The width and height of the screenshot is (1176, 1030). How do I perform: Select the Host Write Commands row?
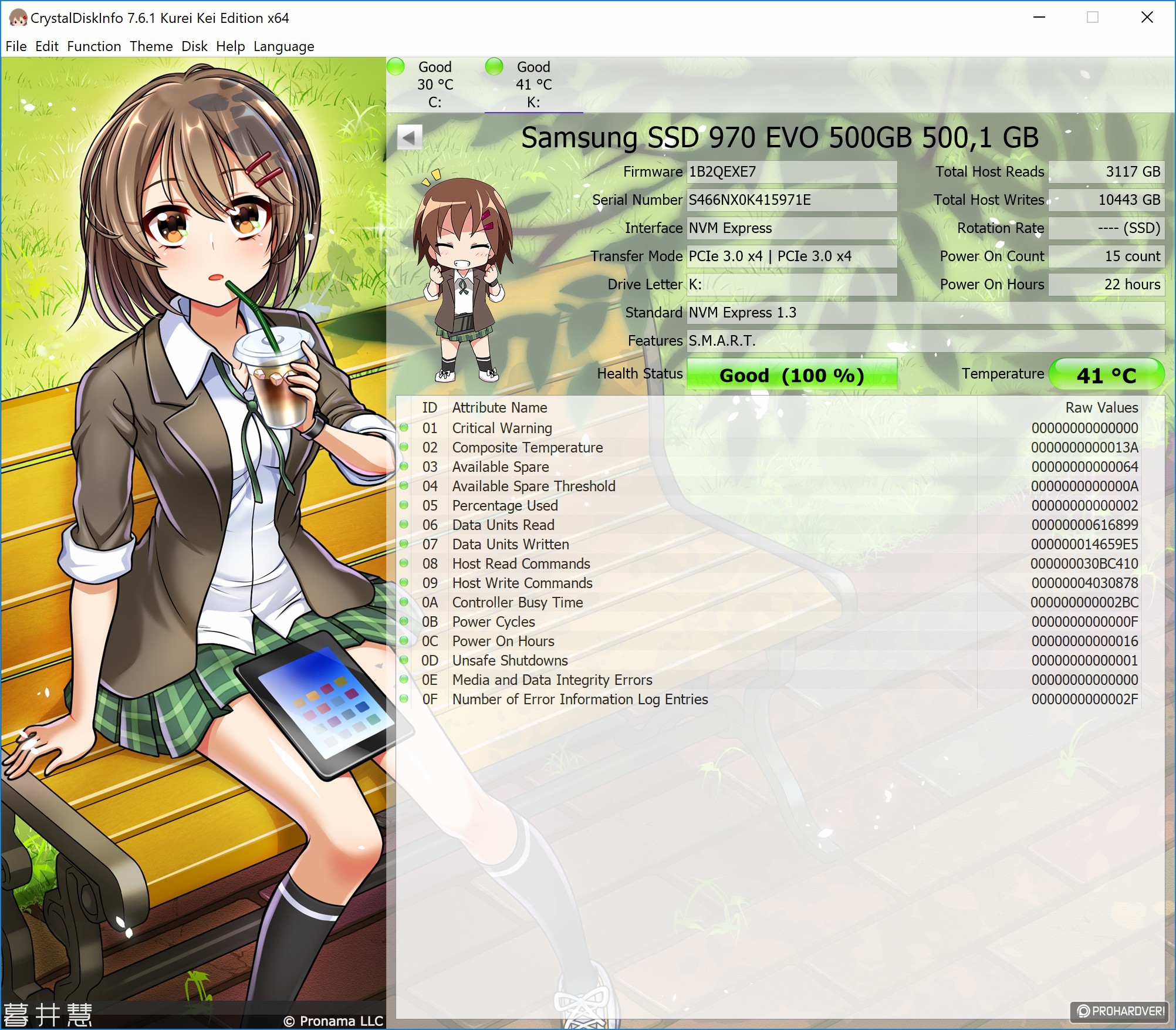coord(769,583)
